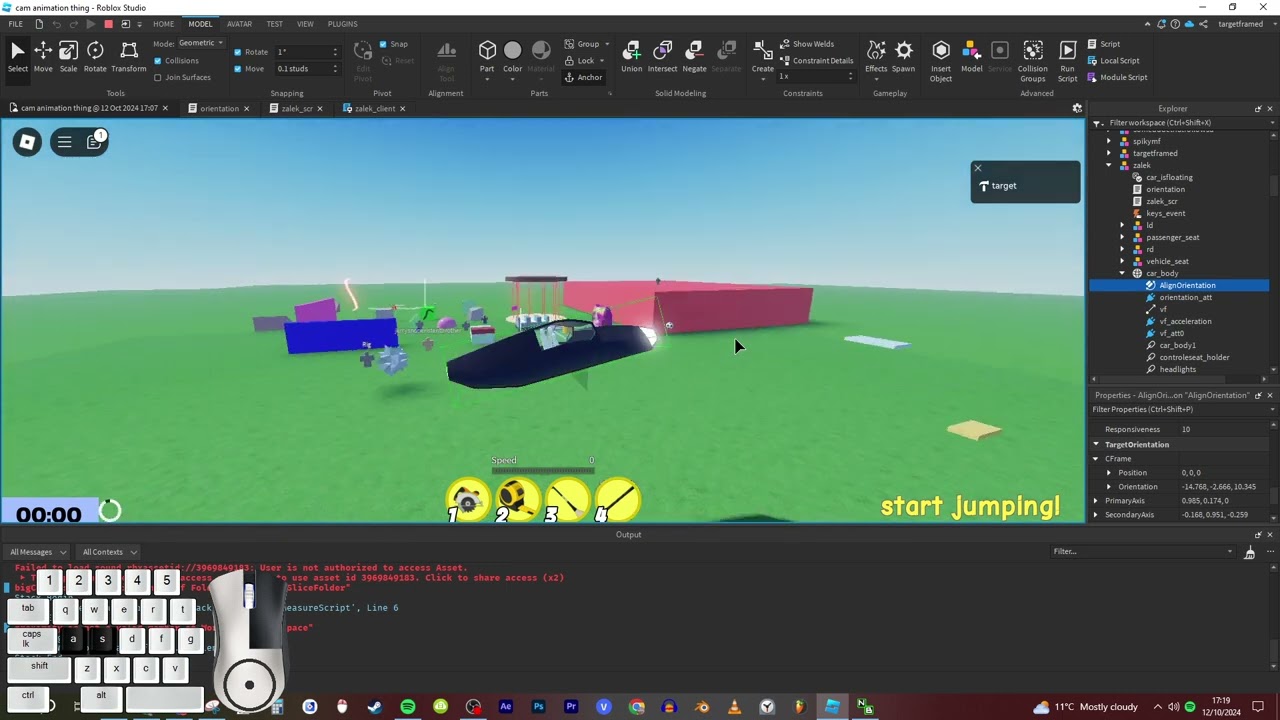Open the orientation script tab
This screenshot has height=720, width=1280.
tap(219, 108)
